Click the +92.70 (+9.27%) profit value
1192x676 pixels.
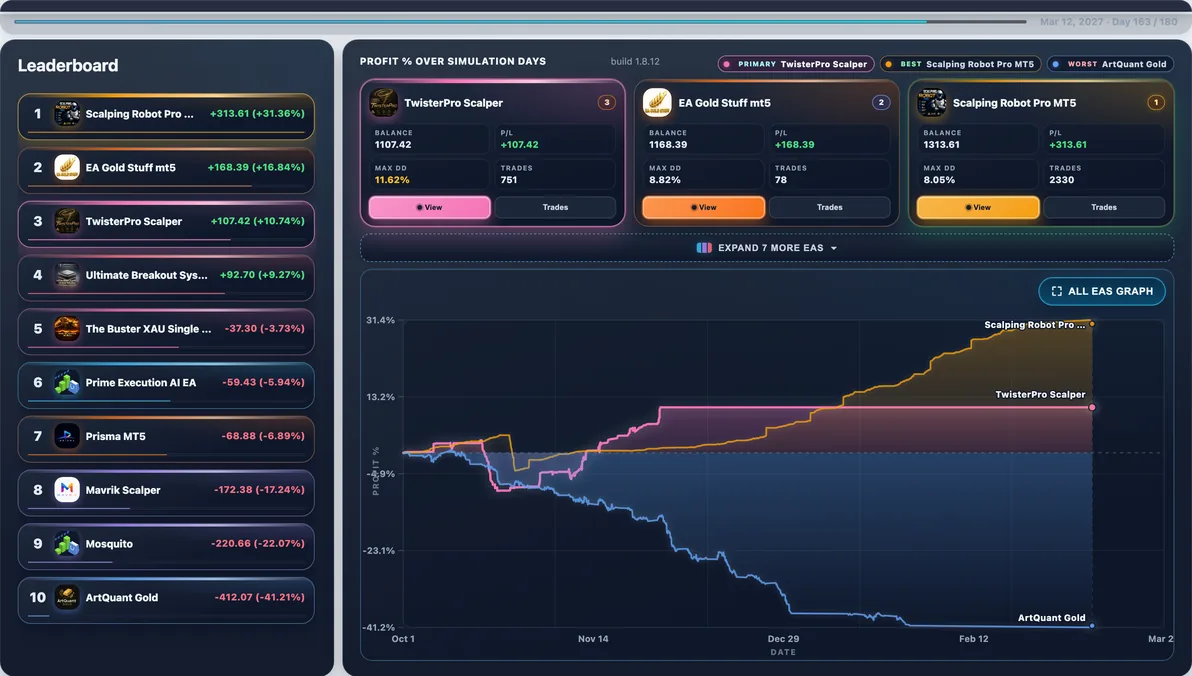tap(262, 275)
